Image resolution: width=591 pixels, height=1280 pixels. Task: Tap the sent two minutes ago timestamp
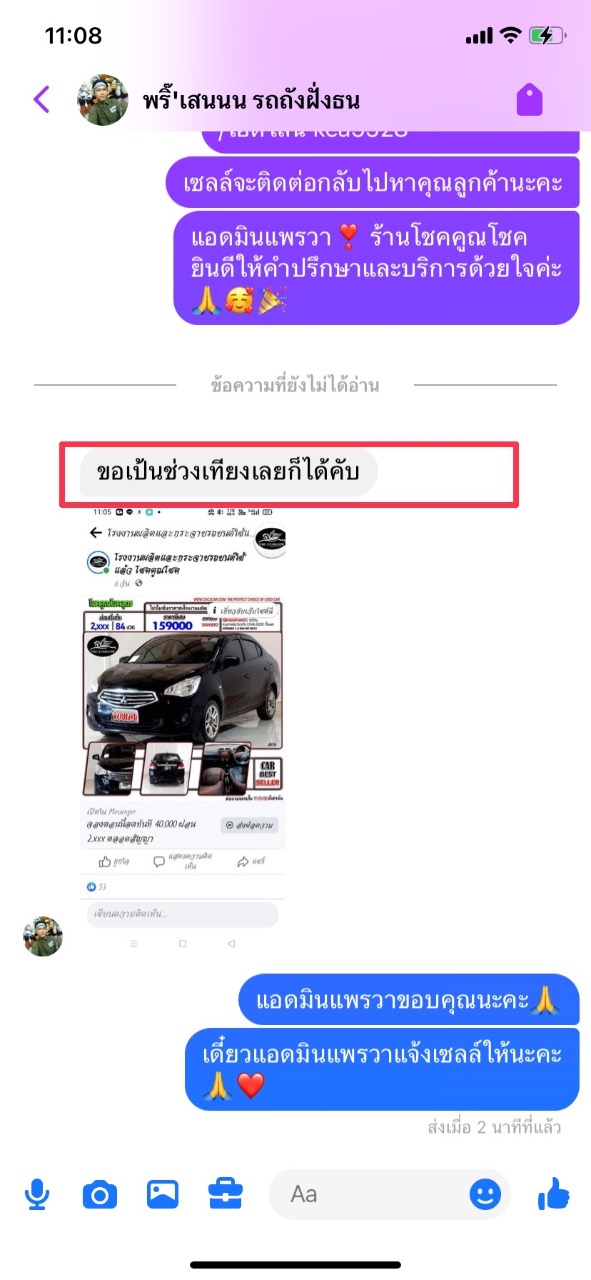494,1127
